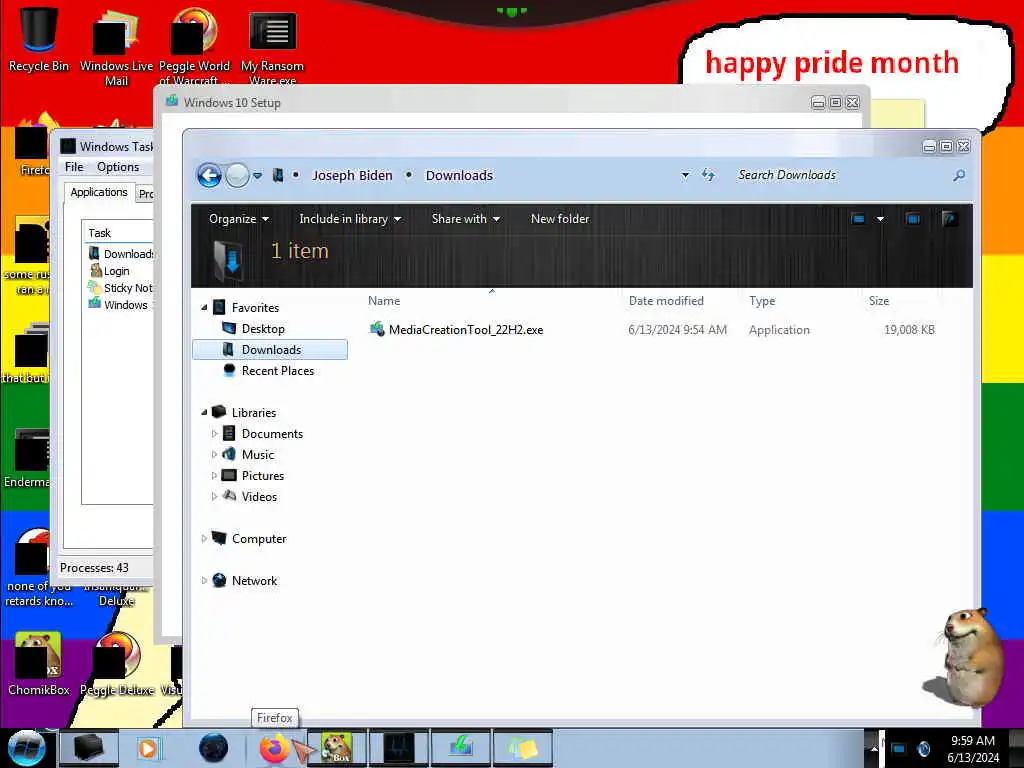
Task: Select the Recycle Bin desktop icon
Action: (38, 39)
